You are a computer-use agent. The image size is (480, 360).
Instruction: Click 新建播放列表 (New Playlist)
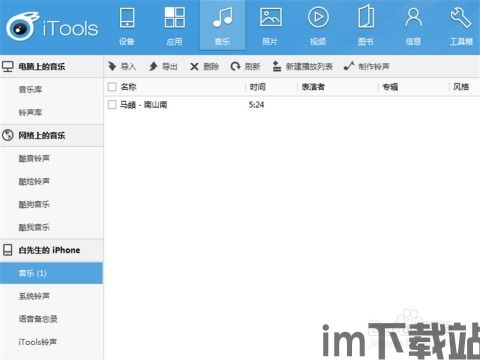pos(303,67)
